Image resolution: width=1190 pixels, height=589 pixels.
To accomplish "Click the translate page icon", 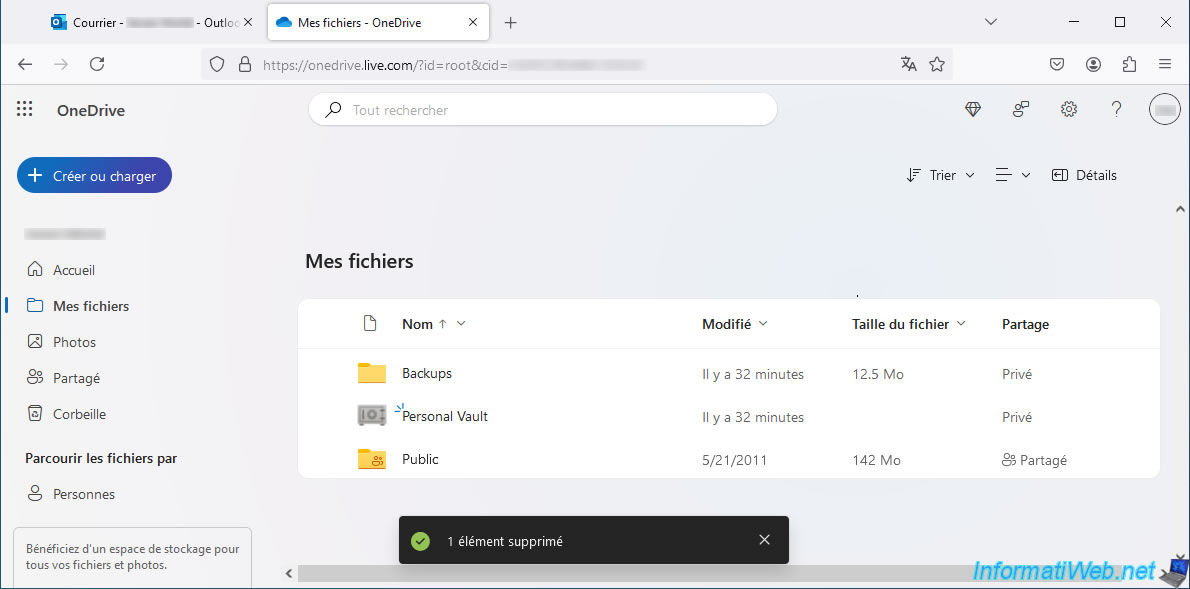I will coord(908,65).
